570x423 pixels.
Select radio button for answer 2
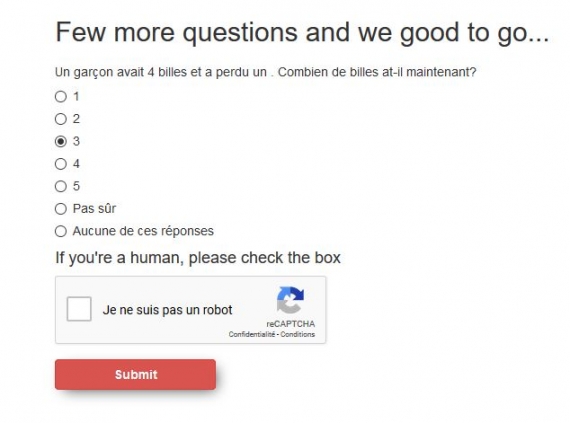(x=61, y=119)
